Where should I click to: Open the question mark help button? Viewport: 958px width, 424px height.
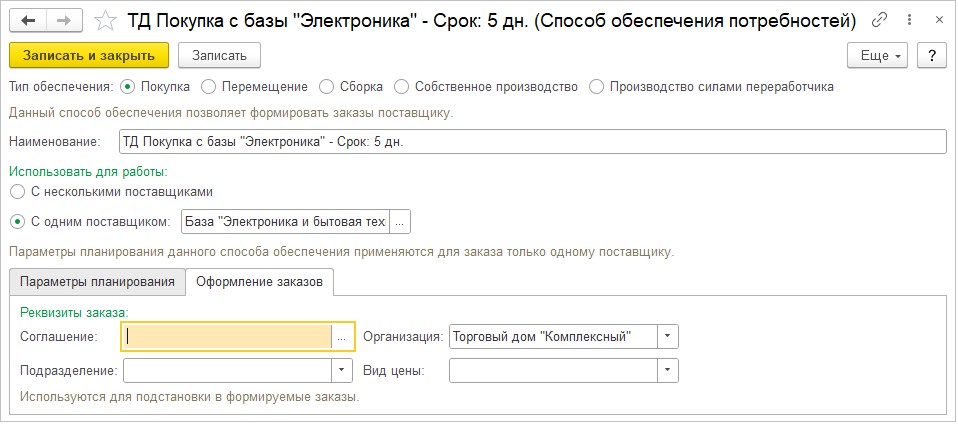[931, 54]
